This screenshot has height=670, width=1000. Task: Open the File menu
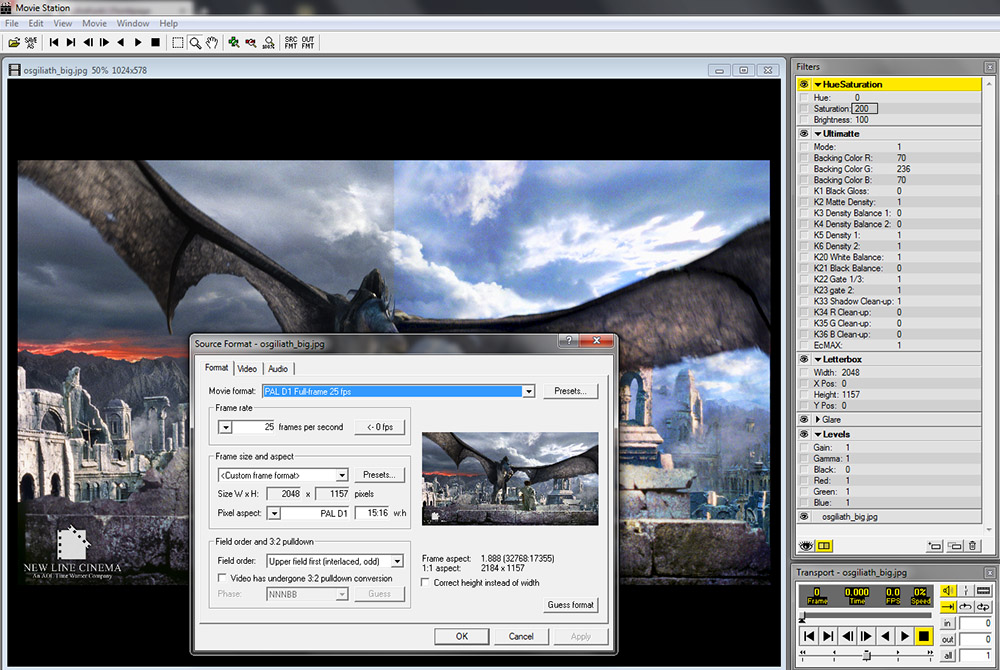coord(11,24)
